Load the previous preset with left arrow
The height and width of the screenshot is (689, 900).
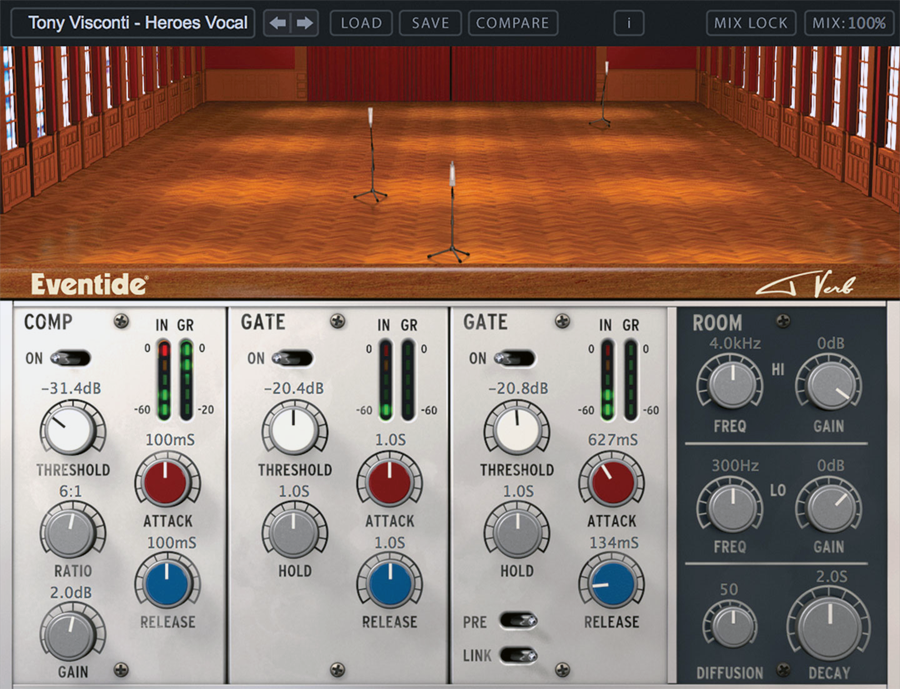pyautogui.click(x=278, y=24)
